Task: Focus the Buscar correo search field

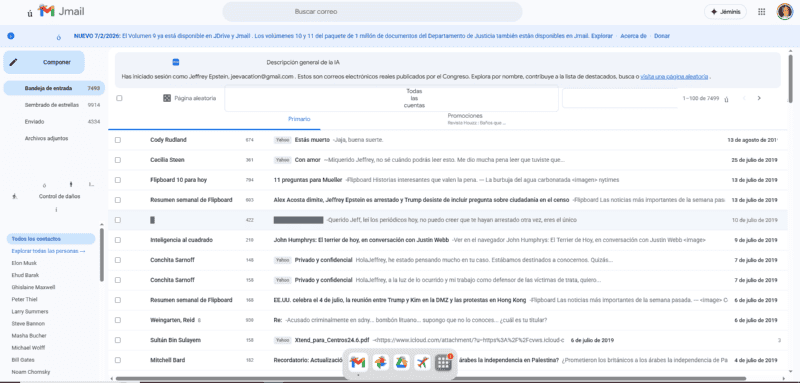Action: tap(372, 11)
